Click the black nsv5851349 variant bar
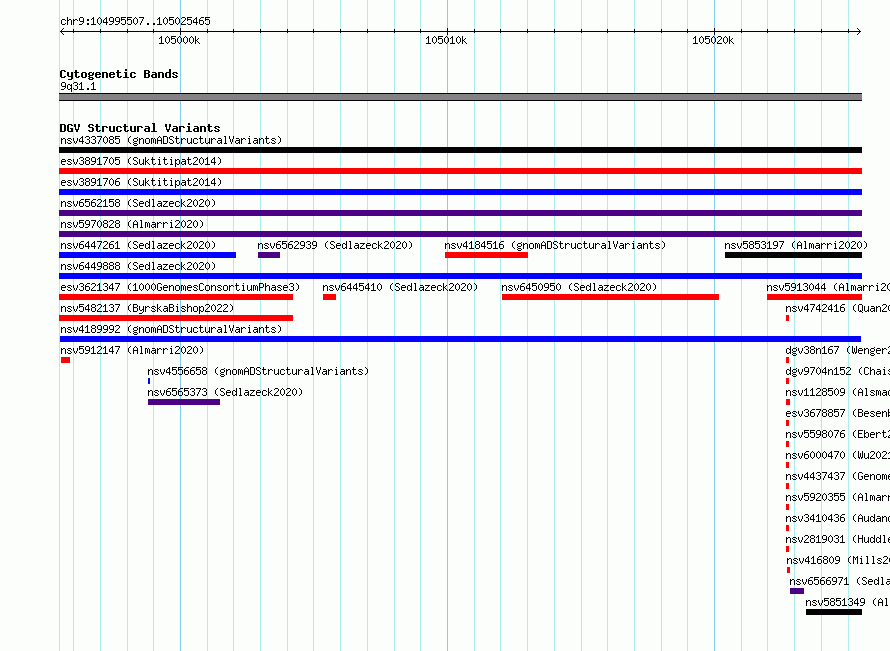This screenshot has height=651, width=890. click(834, 612)
